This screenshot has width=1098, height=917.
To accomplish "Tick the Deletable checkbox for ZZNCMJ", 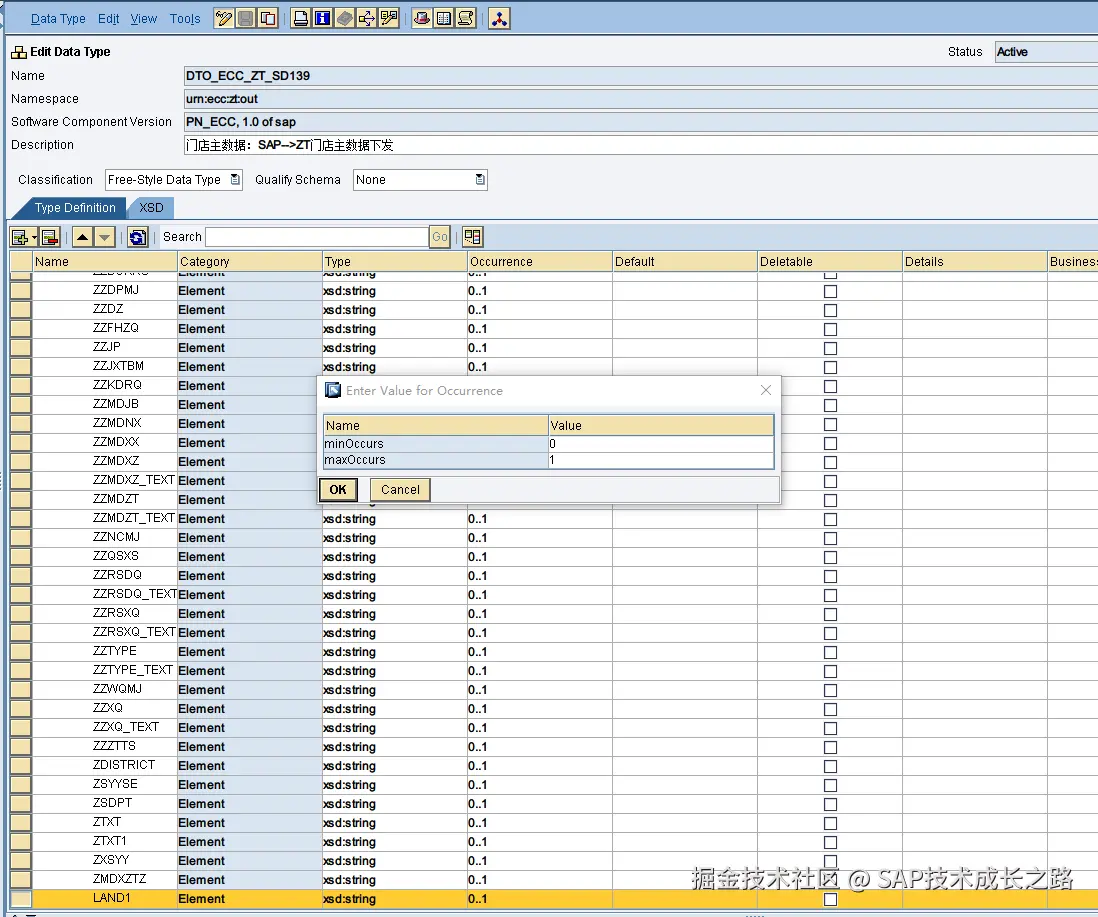I will [x=831, y=538].
